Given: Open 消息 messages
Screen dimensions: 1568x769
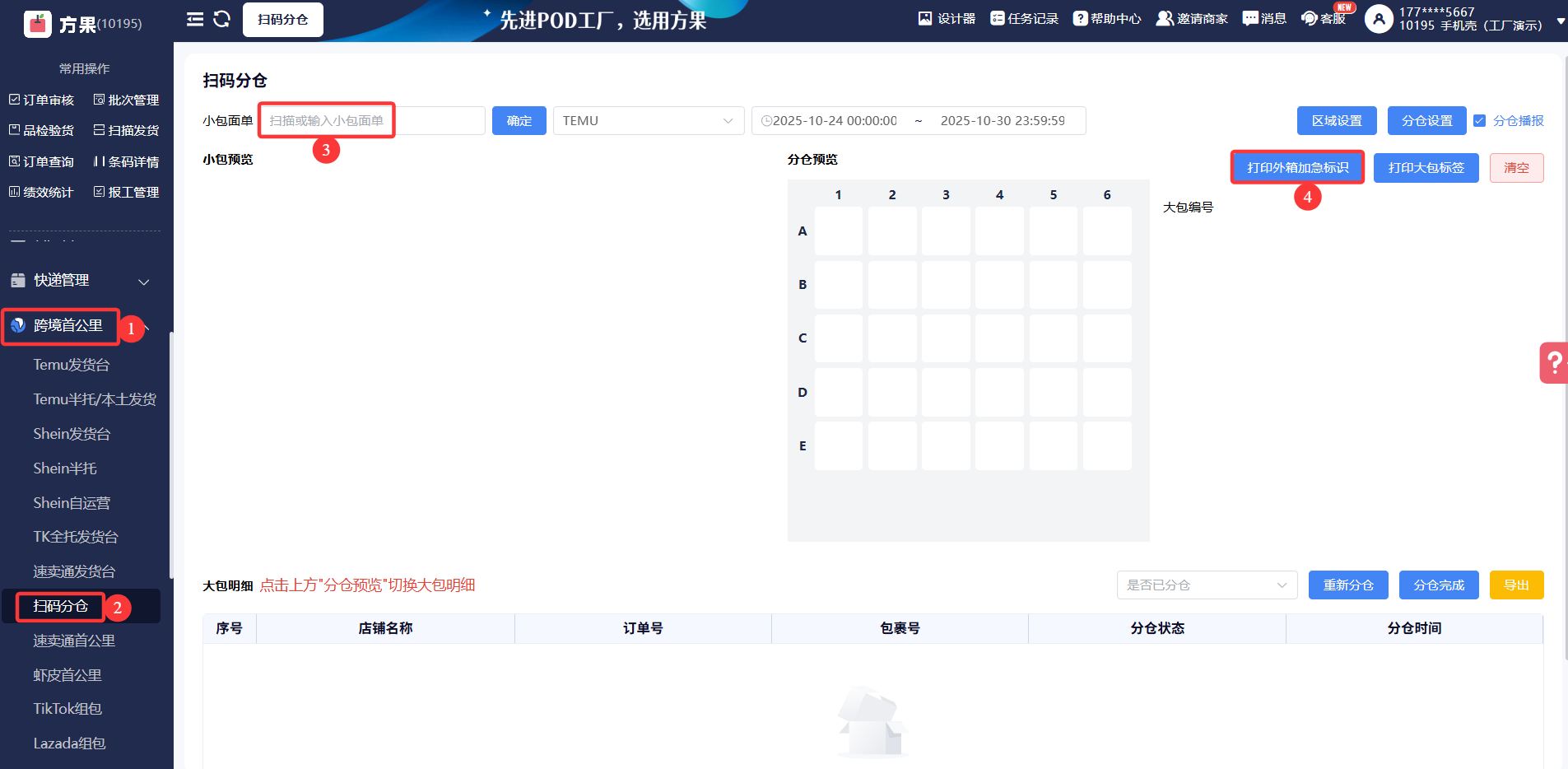Looking at the screenshot, I should [1264, 18].
